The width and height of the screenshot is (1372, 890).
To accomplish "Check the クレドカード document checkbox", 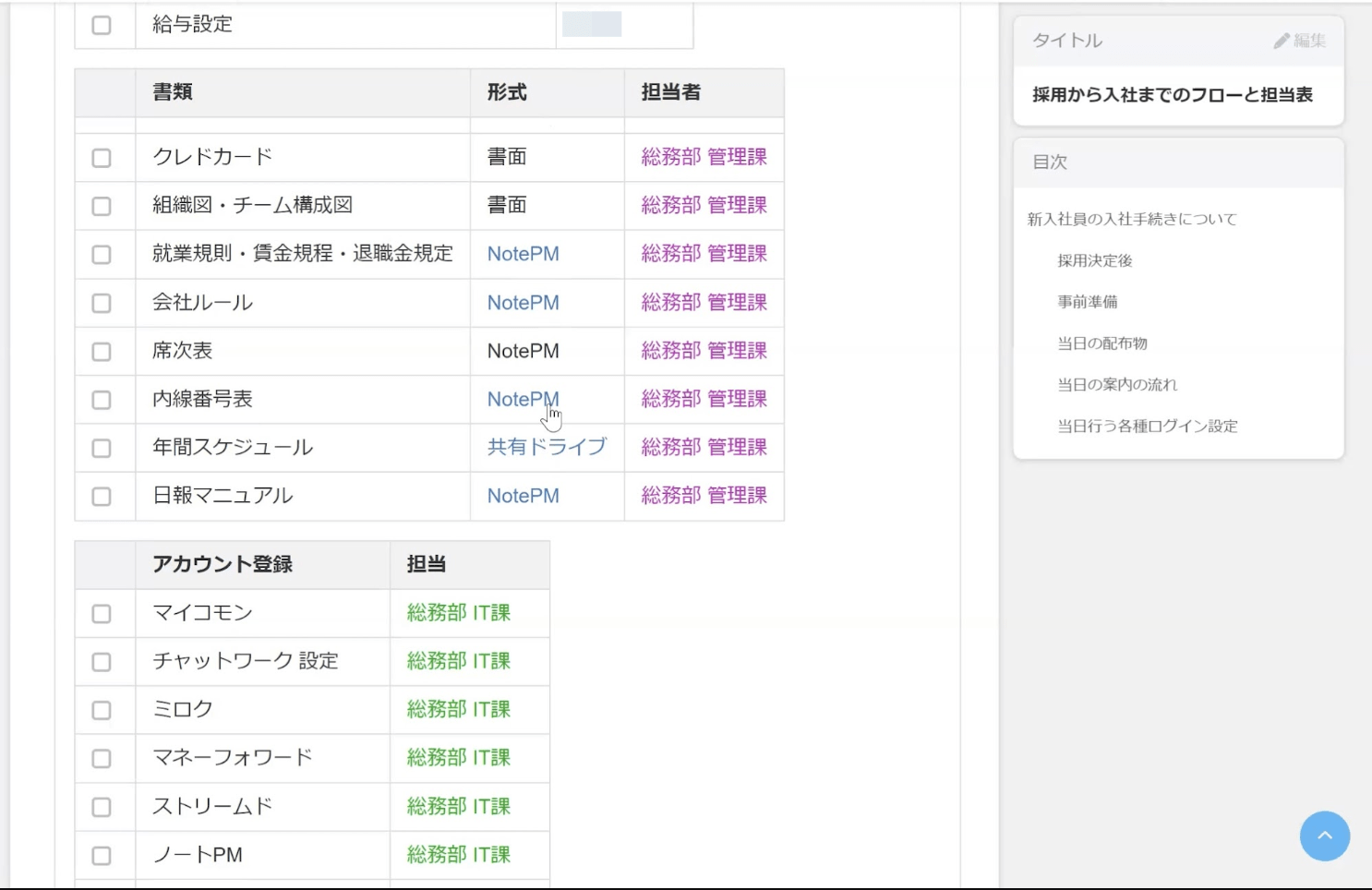I will (x=102, y=156).
